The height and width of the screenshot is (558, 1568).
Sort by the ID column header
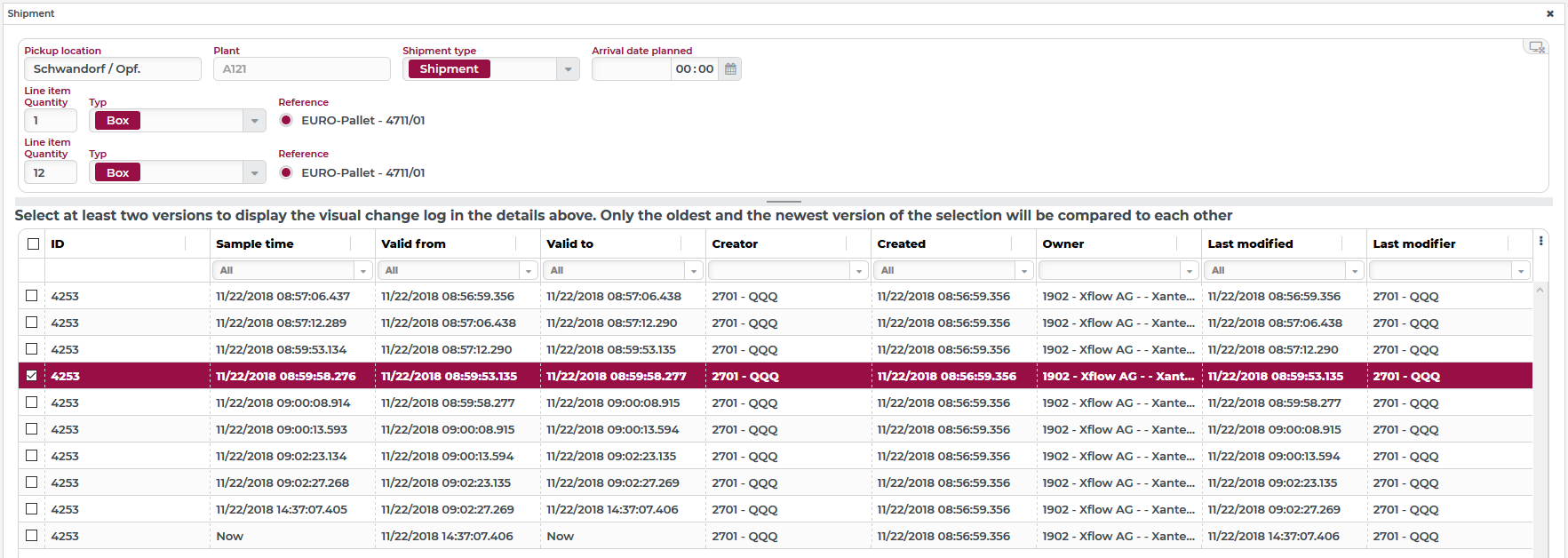(58, 243)
